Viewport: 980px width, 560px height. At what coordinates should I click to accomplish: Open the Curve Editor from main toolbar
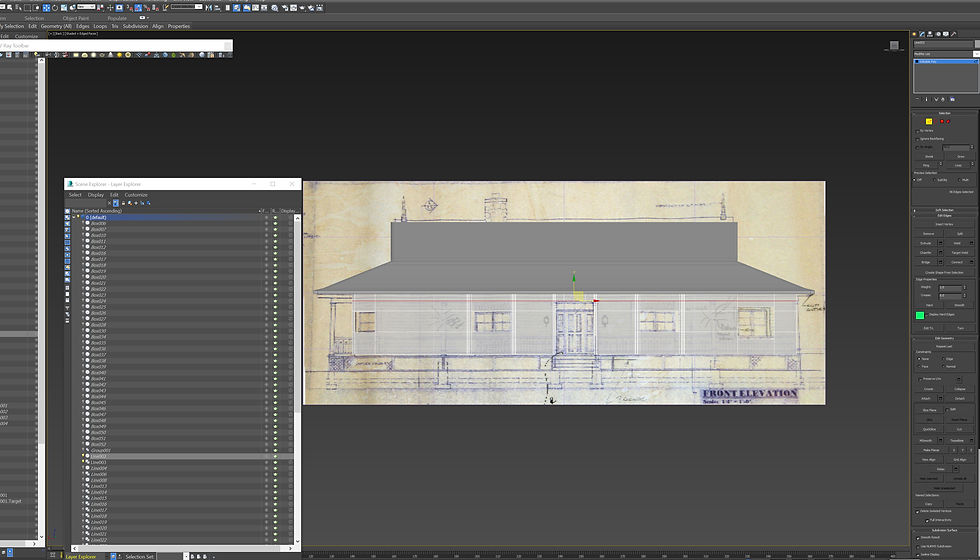click(x=255, y=8)
